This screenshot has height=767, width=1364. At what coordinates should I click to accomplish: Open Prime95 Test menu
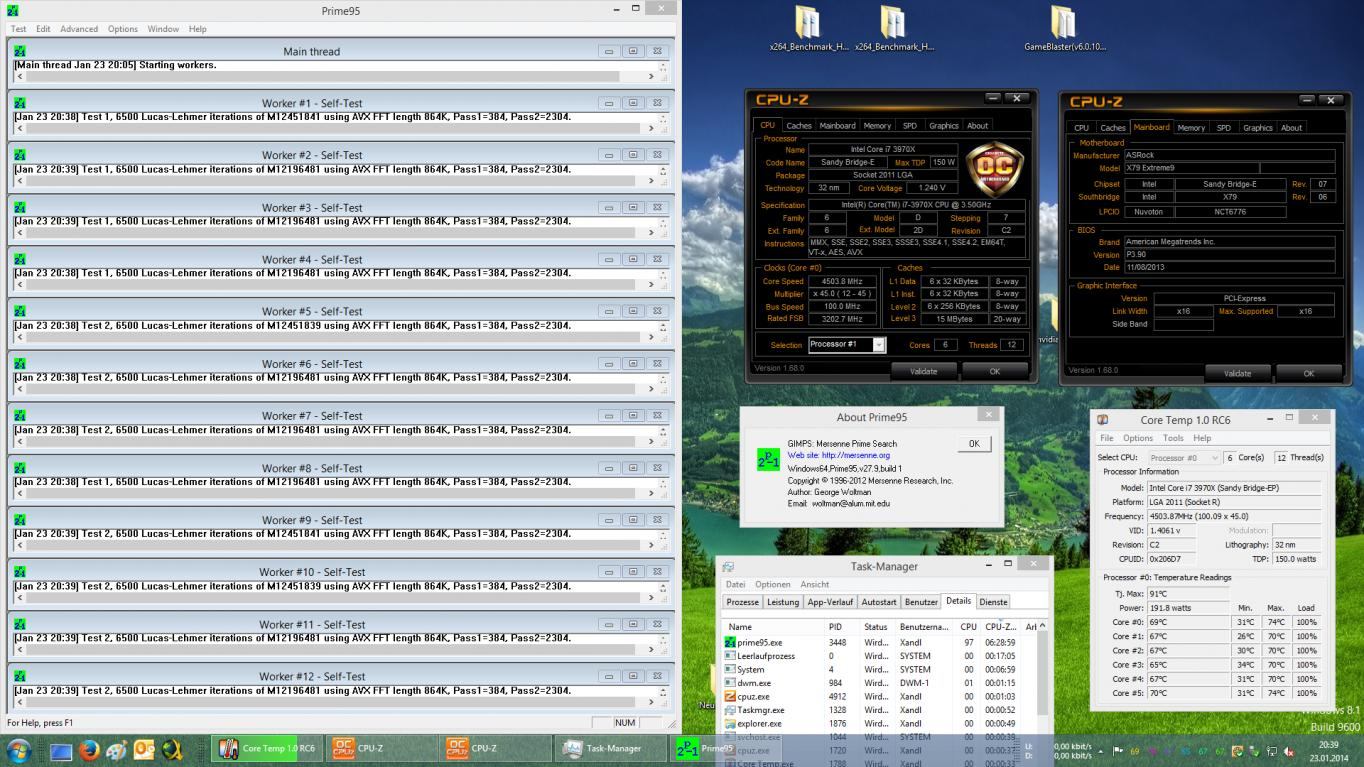19,29
